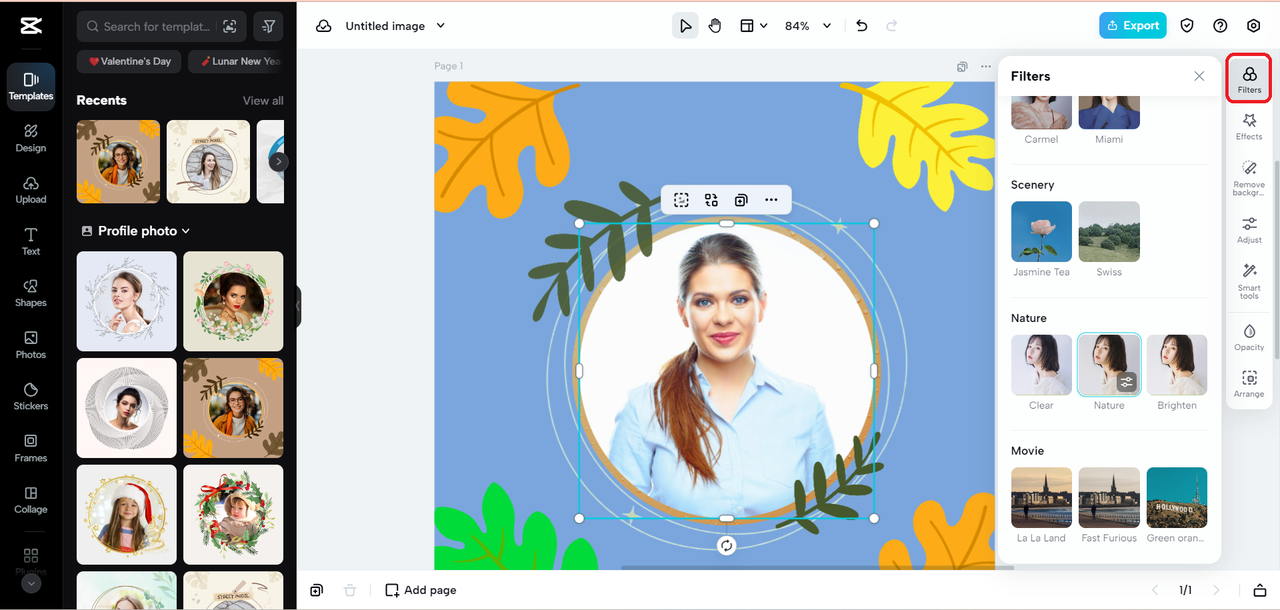Adjust the Nature filter intensity icon
Image resolution: width=1280 pixels, height=610 pixels.
click(x=1127, y=382)
